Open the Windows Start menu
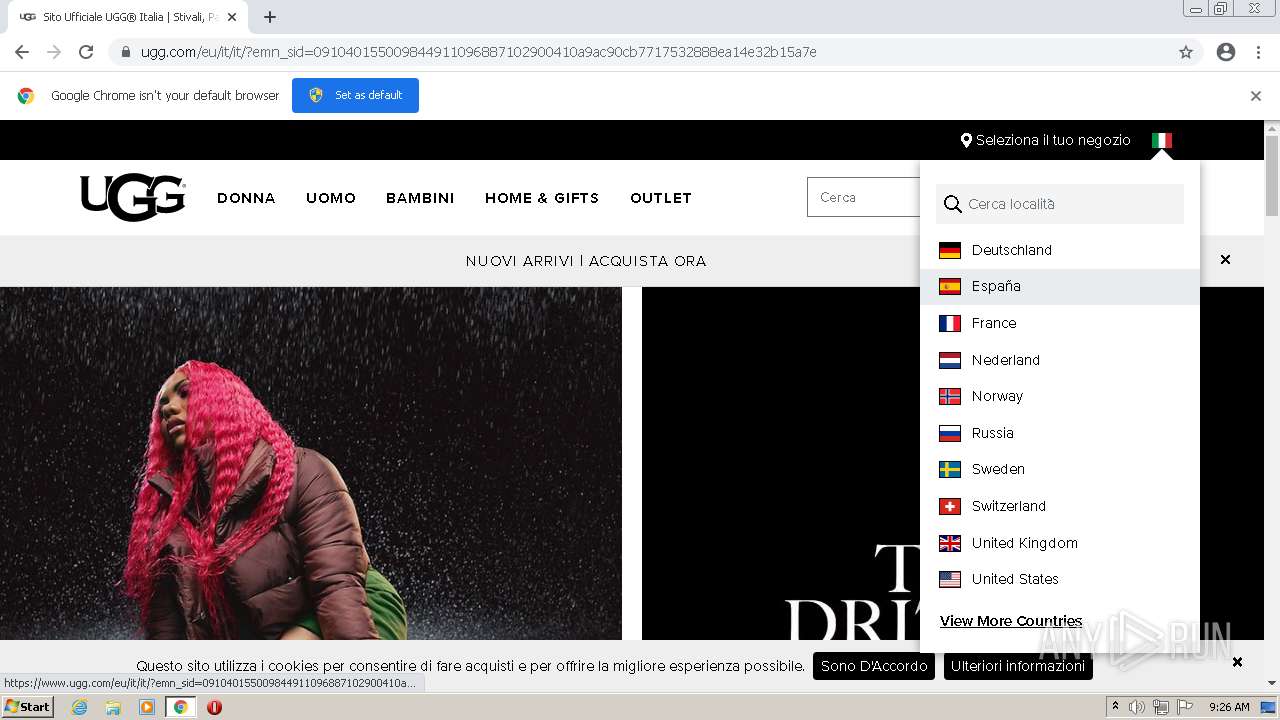This screenshot has width=1280, height=720. (28, 707)
